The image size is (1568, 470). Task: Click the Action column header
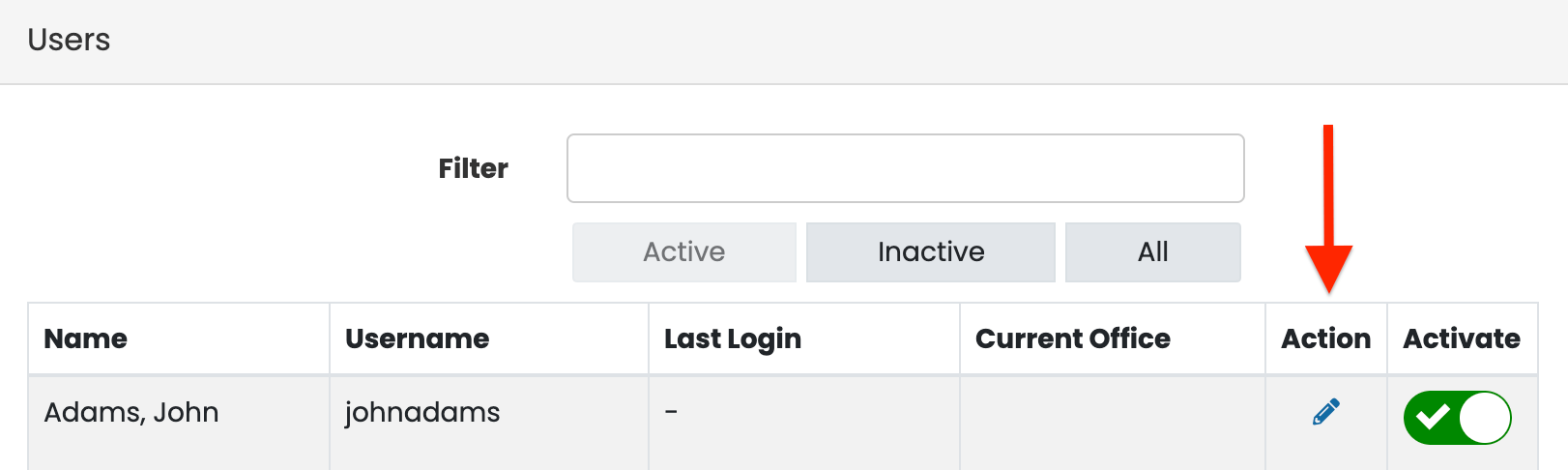[x=1326, y=338]
